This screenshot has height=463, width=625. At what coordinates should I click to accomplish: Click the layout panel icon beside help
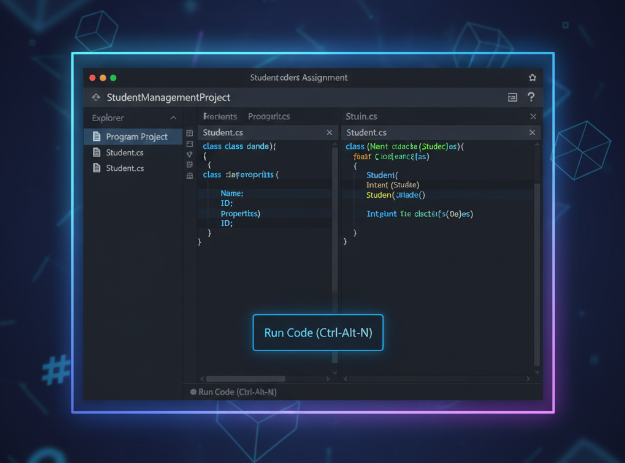[x=512, y=97]
